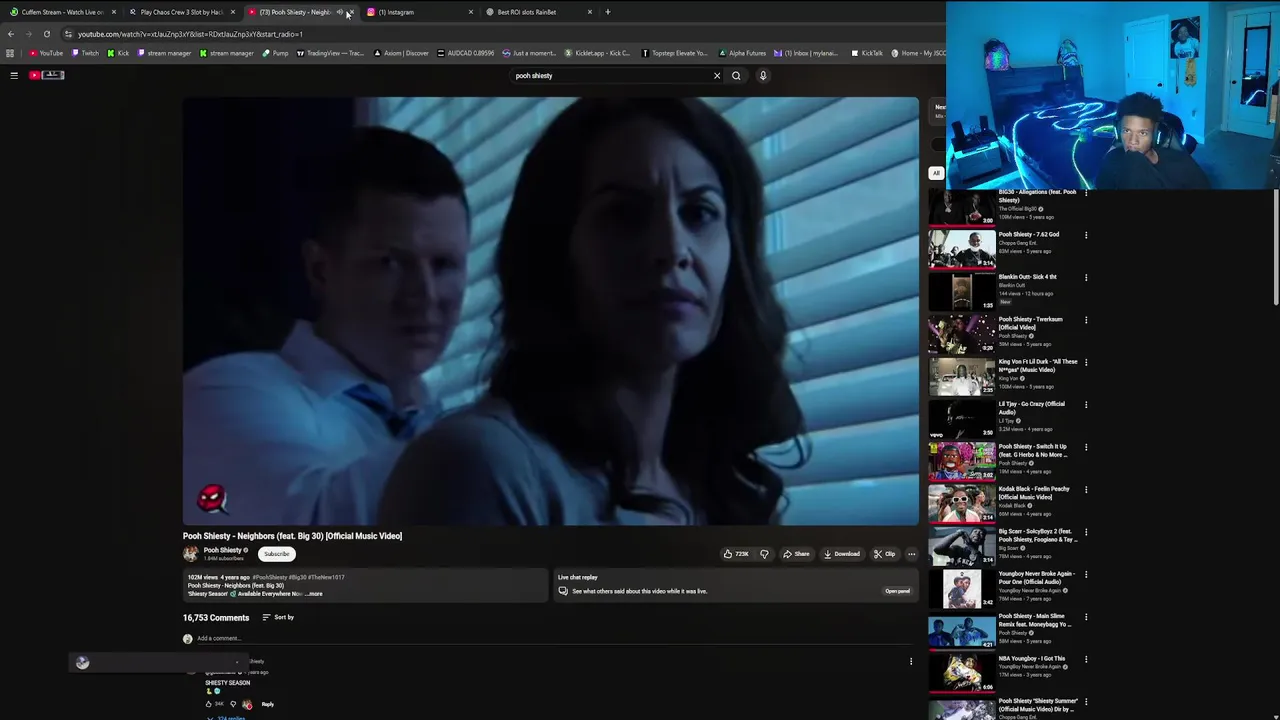
Task: Open options for '7.62 God' video
Action: click(1086, 235)
